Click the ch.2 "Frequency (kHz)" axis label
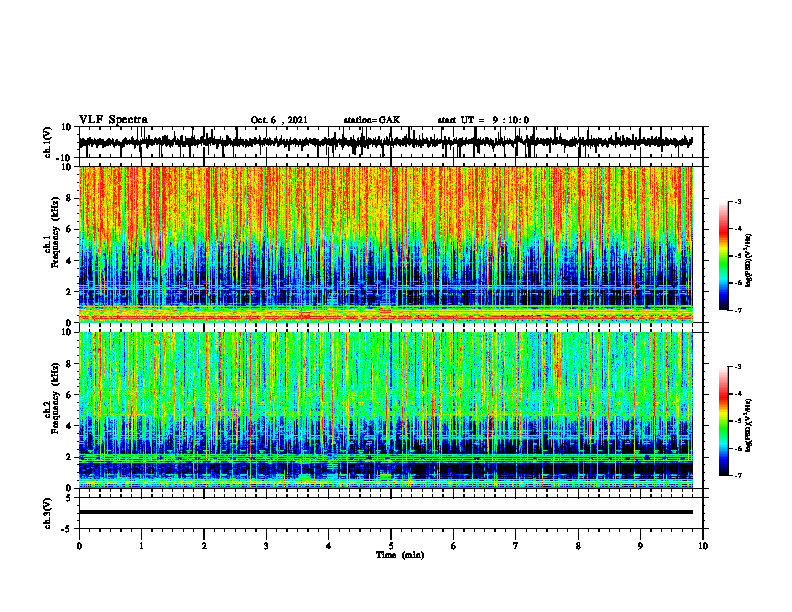 coord(55,398)
